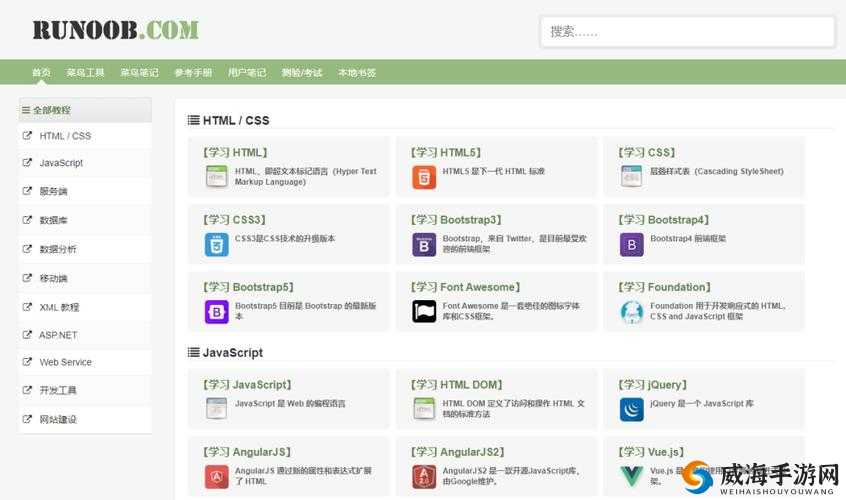Select sidebar text ASP.NET
Screen dimensions: 846x500
pyautogui.click(x=58, y=335)
